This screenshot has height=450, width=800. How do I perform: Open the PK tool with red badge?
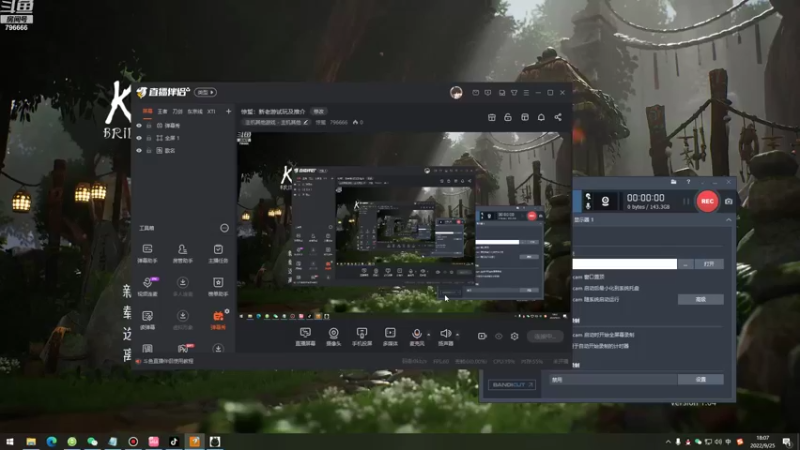[183, 348]
